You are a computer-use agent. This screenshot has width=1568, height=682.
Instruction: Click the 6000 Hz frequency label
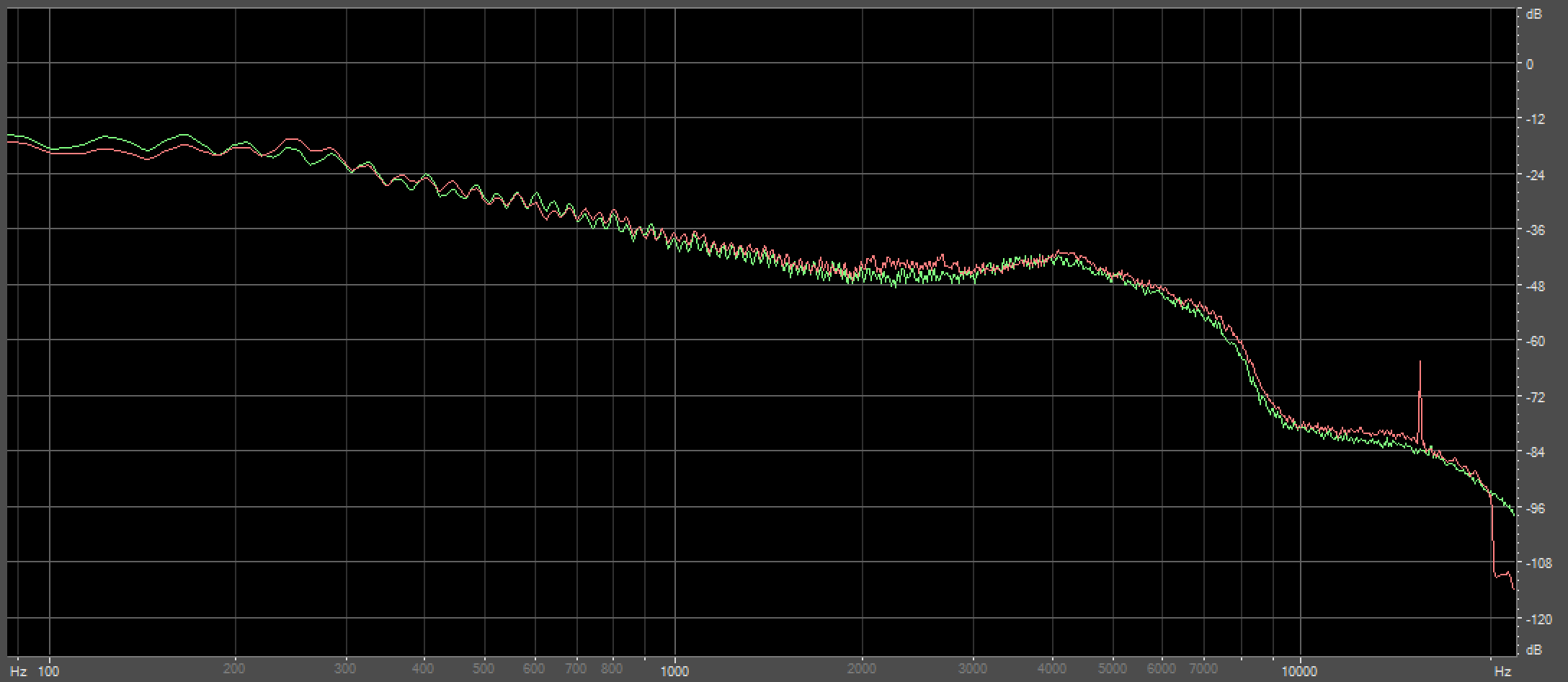coord(1162,669)
